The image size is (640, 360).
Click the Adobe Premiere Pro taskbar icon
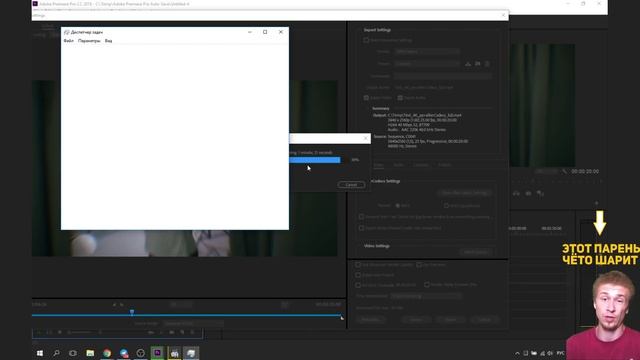[x=157, y=353]
